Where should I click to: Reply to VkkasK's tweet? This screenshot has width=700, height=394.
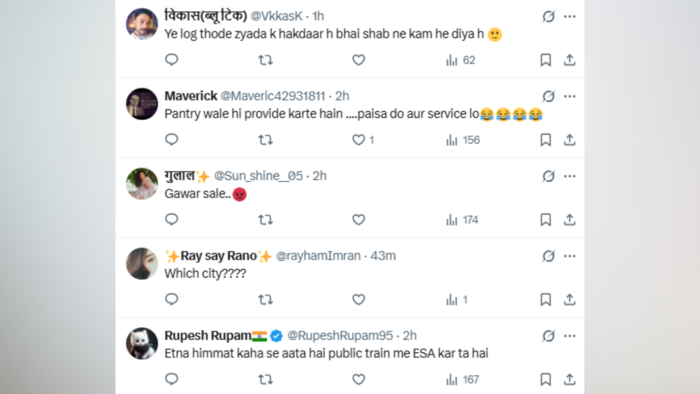point(171,60)
